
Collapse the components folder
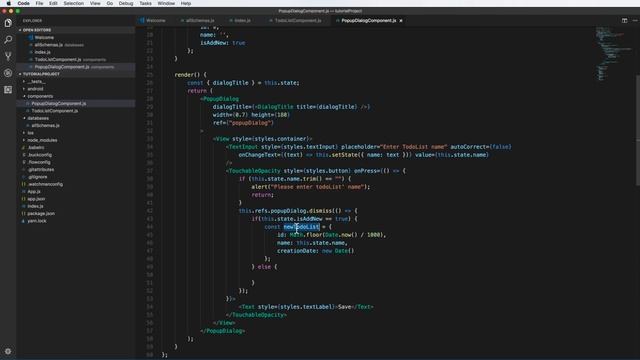coord(40,96)
